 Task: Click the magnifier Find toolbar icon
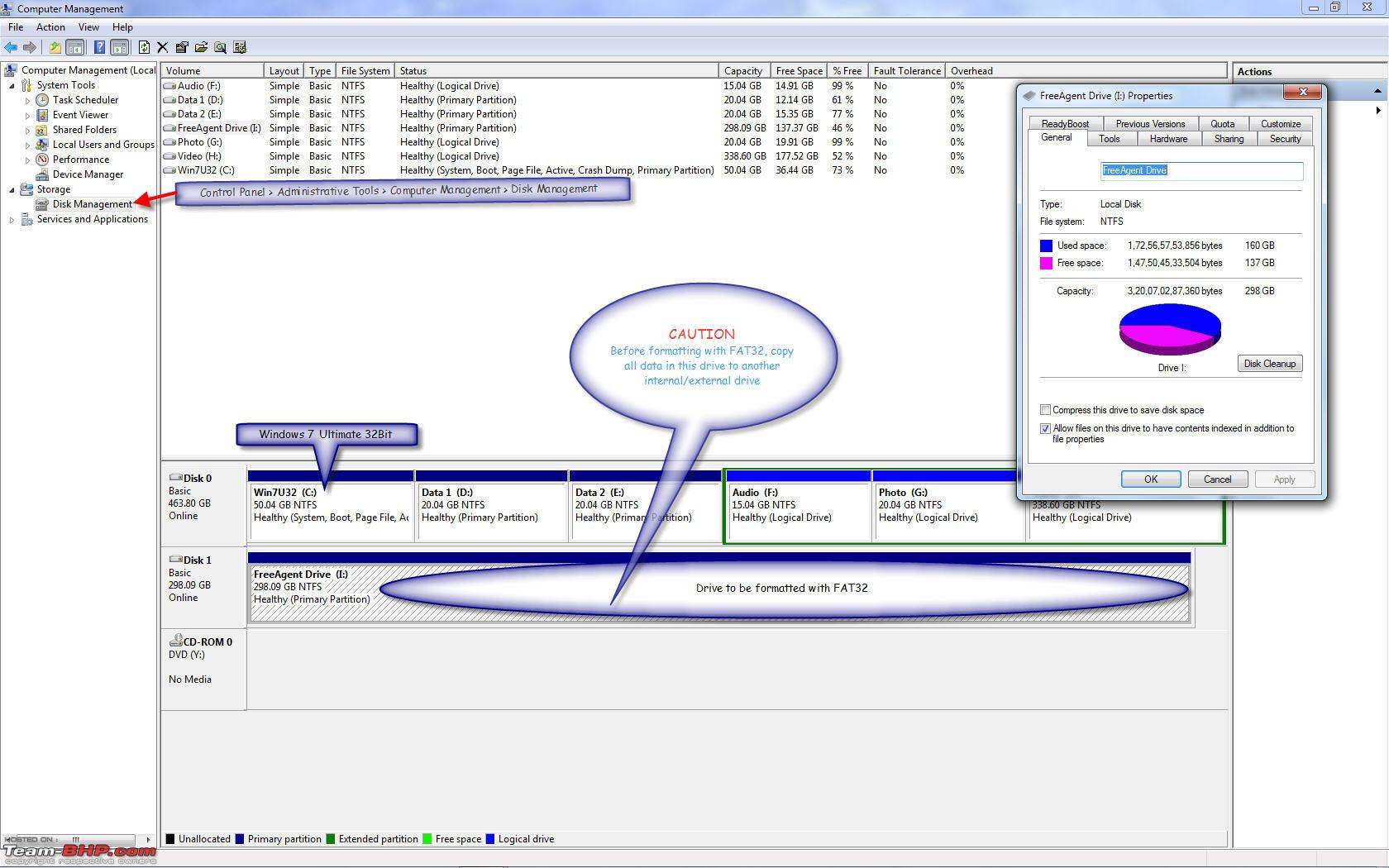pyautogui.click(x=221, y=47)
